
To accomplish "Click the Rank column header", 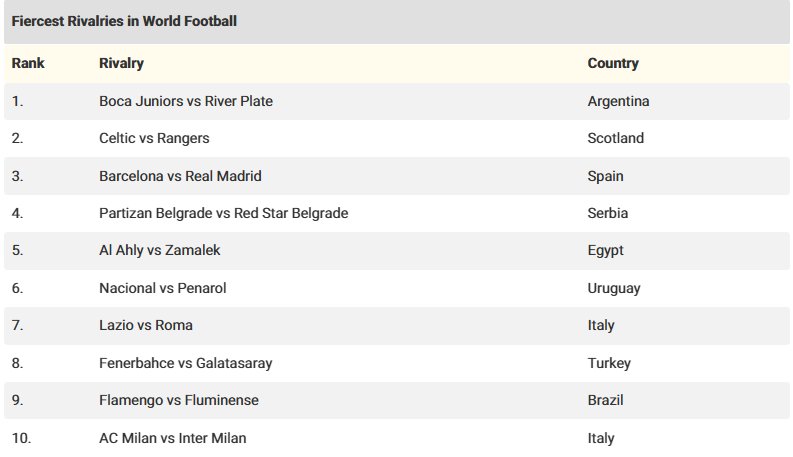I will pyautogui.click(x=28, y=63).
